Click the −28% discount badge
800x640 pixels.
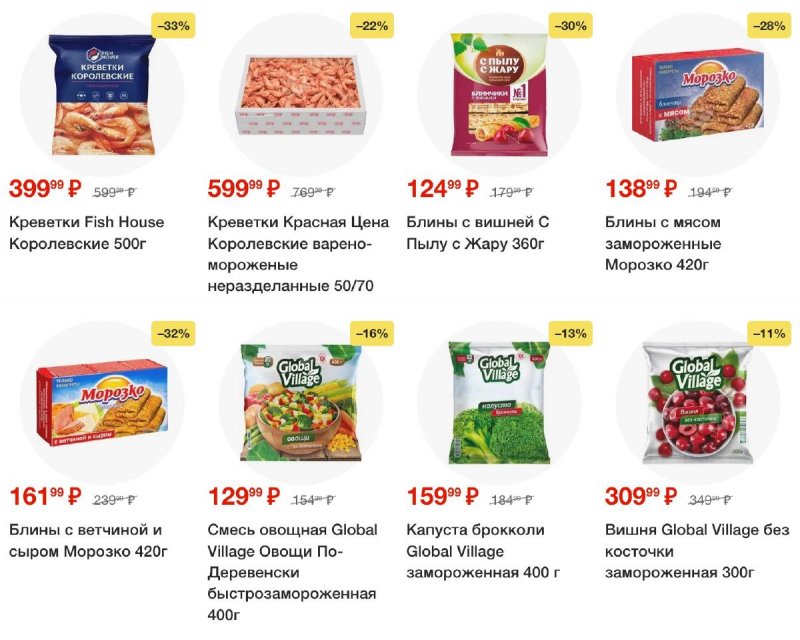point(769,26)
